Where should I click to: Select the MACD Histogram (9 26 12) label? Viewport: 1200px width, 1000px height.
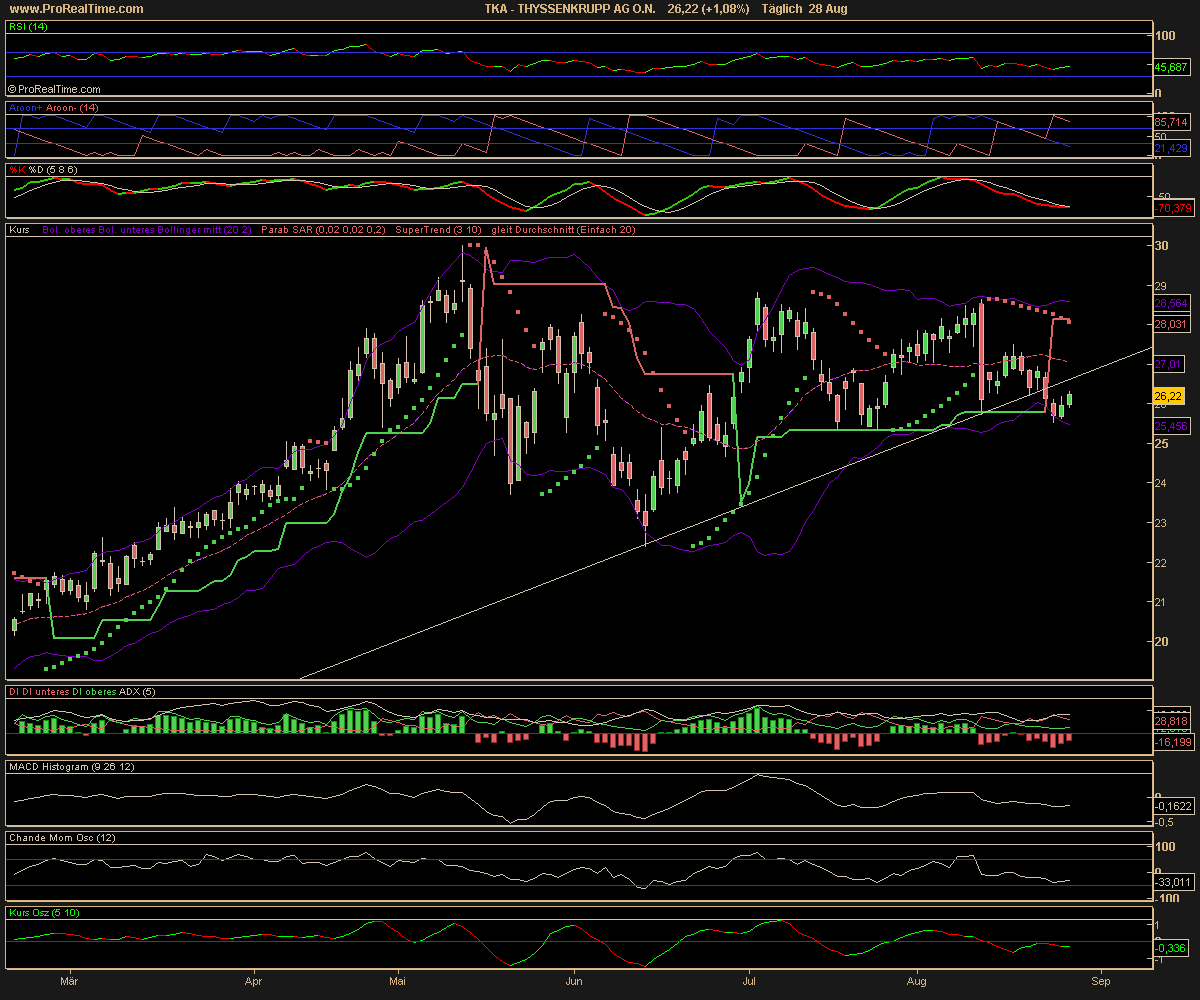pyautogui.click(x=70, y=767)
